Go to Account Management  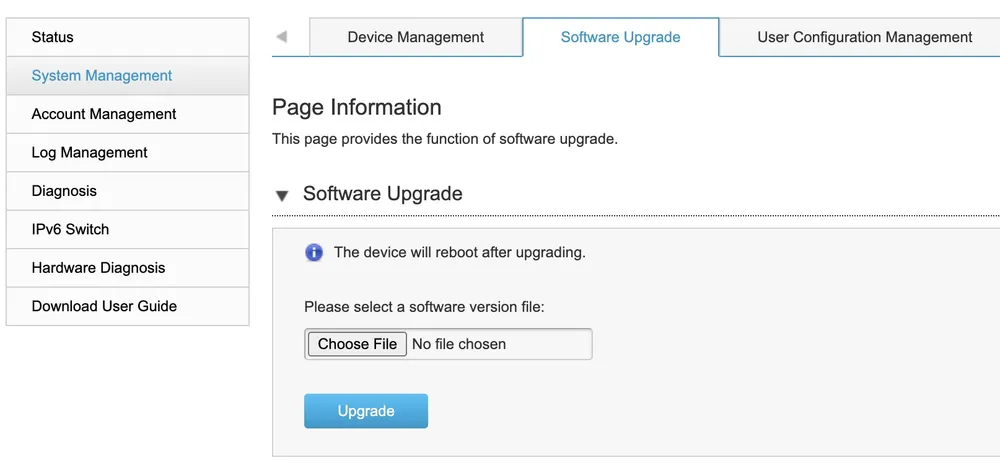pos(128,114)
